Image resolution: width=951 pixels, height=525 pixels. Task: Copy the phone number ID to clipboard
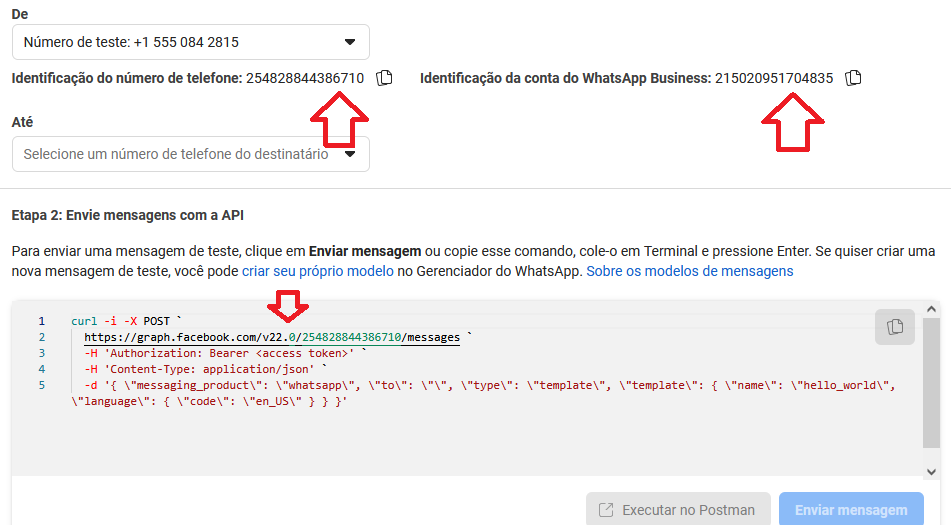pyautogui.click(x=384, y=78)
